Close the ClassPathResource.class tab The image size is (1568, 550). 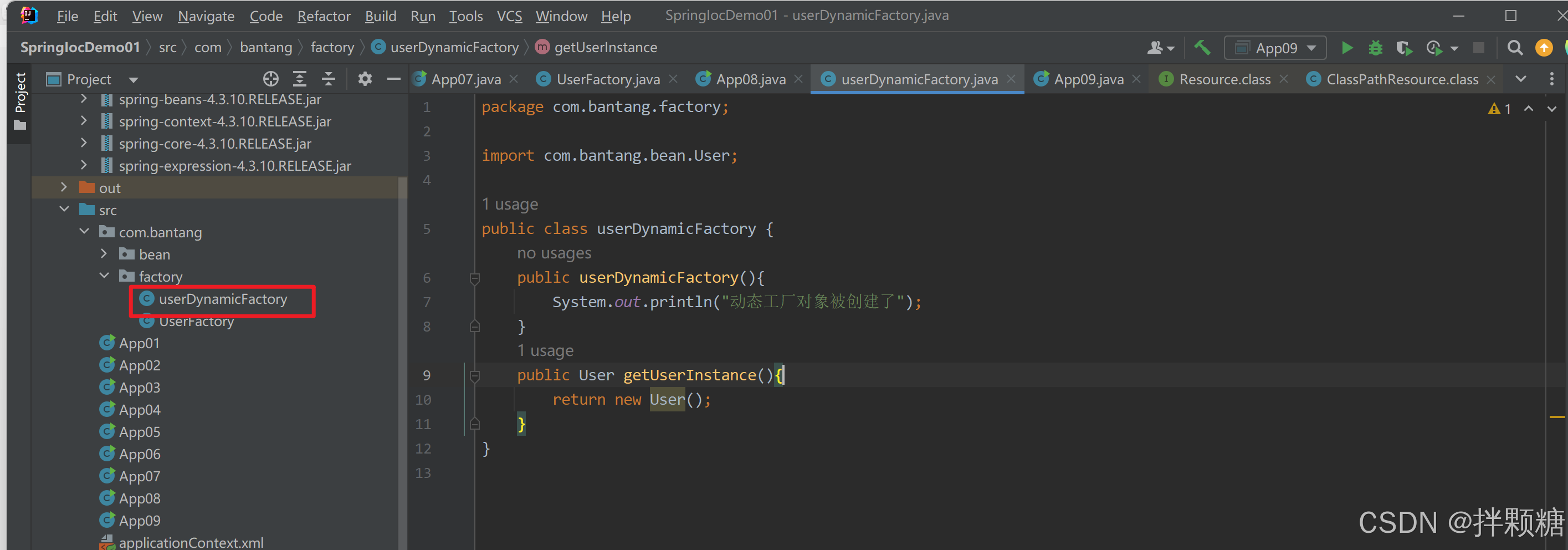pyautogui.click(x=1492, y=79)
